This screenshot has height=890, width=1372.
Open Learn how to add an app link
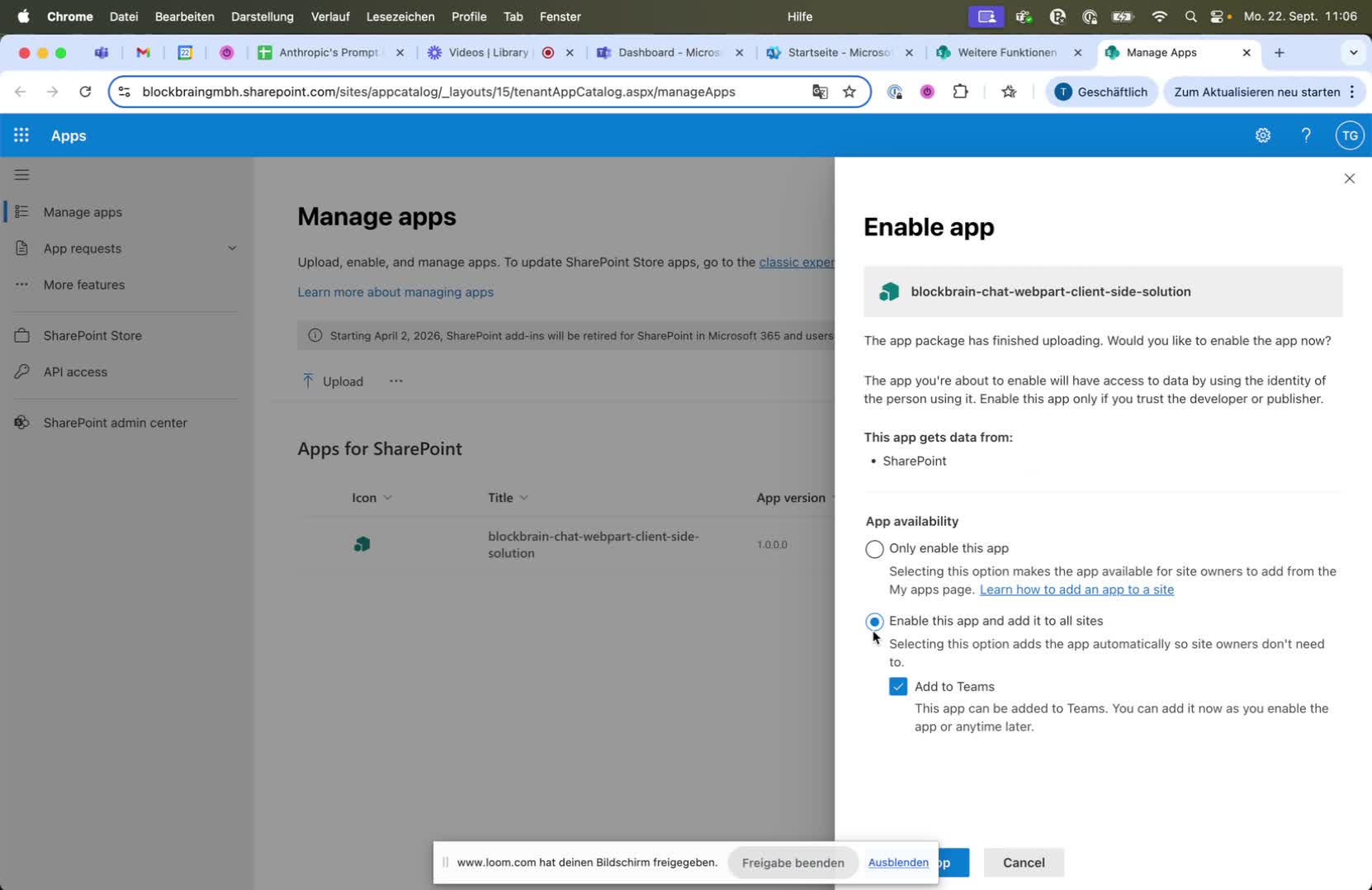pos(1076,589)
